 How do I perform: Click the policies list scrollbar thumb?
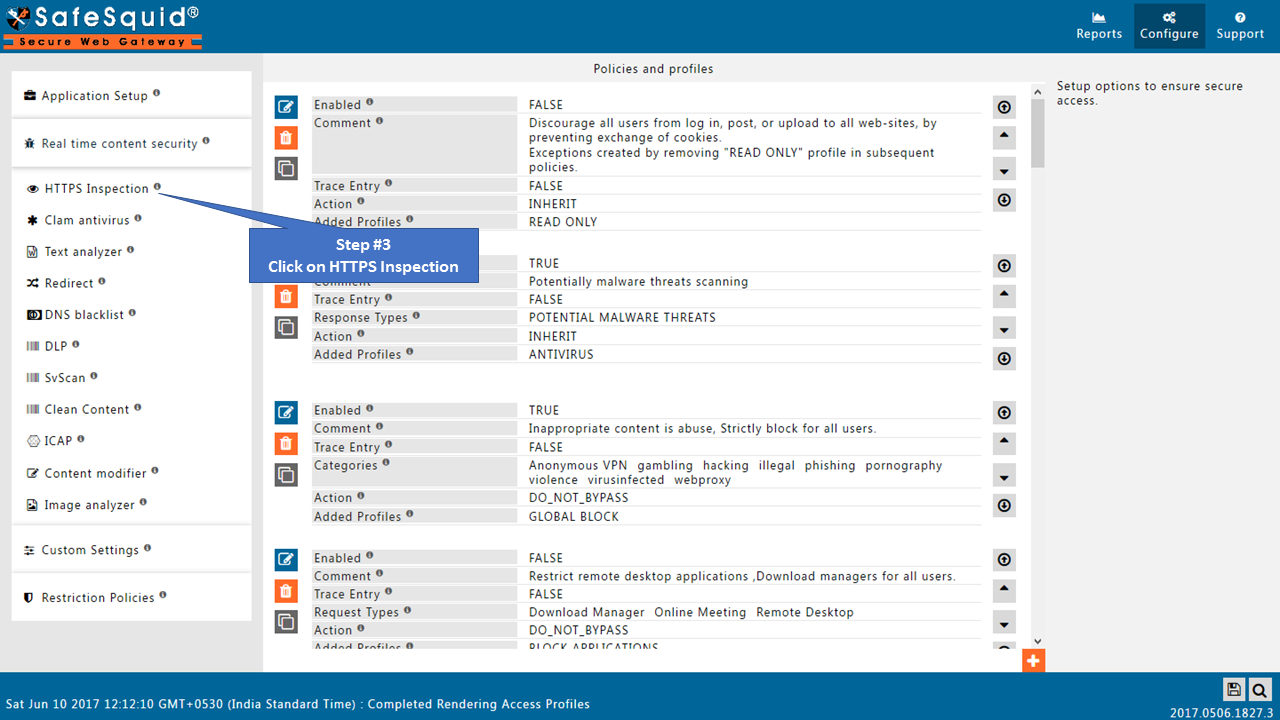point(1038,133)
